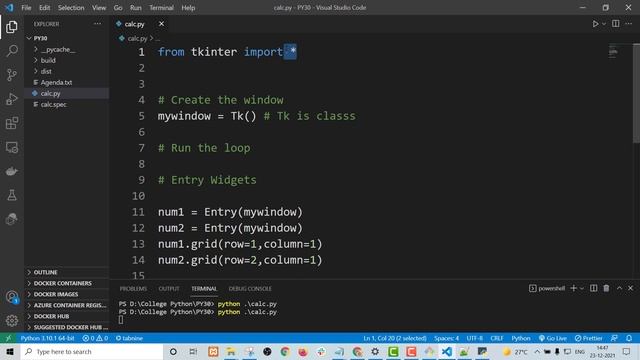The height and width of the screenshot is (360, 640).
Task: Run the Python file with play icon
Action: click(x=595, y=24)
